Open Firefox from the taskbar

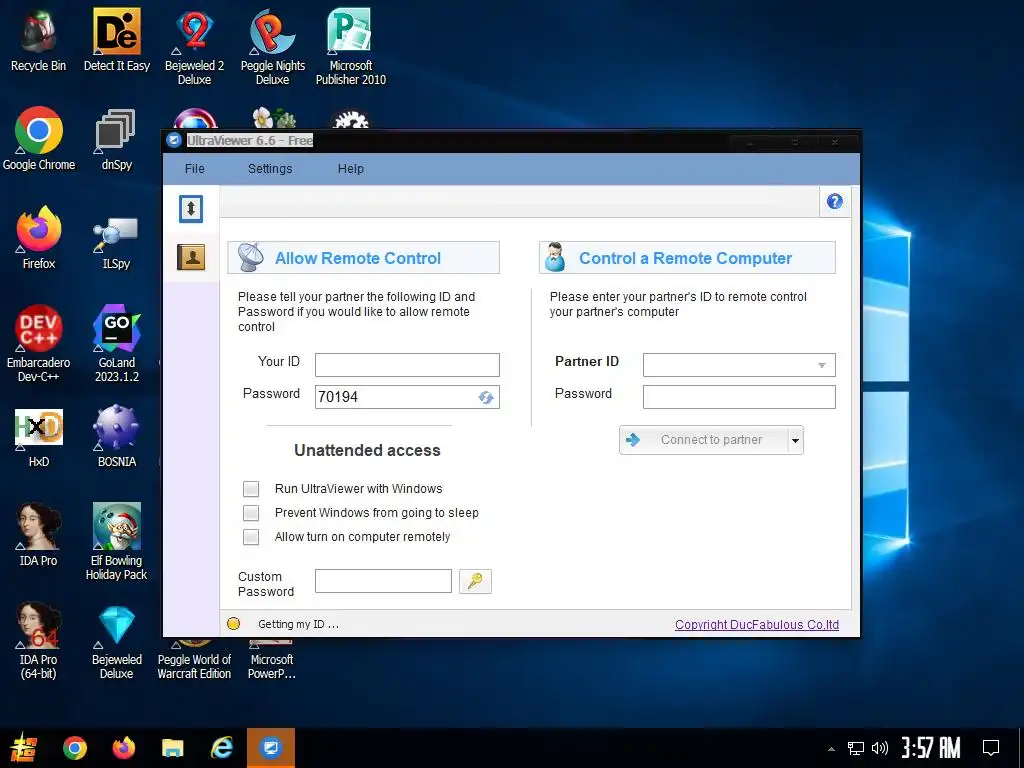click(123, 748)
